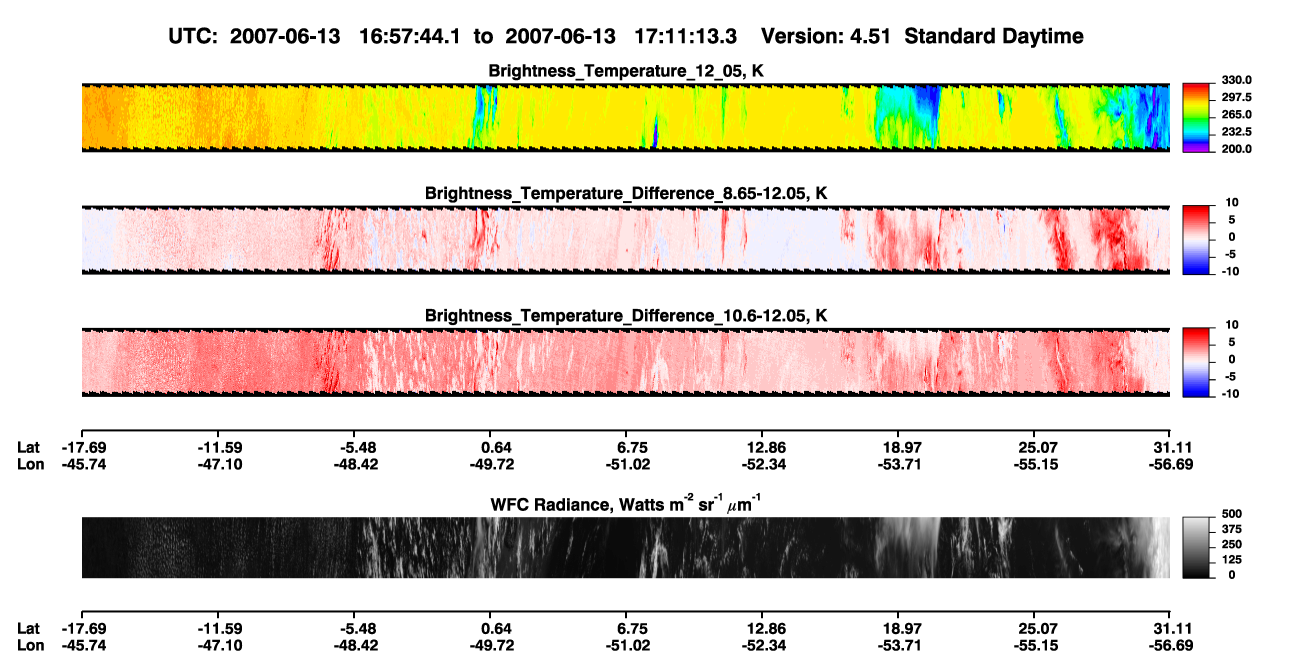This screenshot has width=1300, height=667.
Task: Click the -10 tick of 8.65-12.05 color bar
Action: tap(1229, 271)
